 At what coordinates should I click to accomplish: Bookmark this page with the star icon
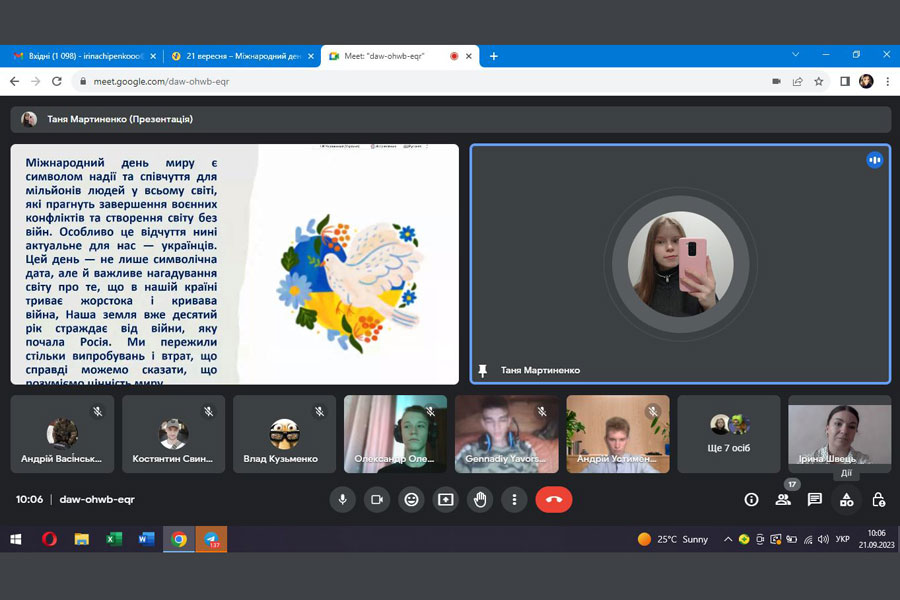[x=819, y=82]
